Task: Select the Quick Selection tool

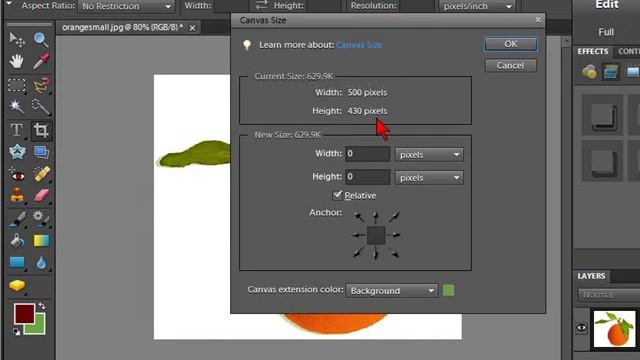Action: coord(41,107)
